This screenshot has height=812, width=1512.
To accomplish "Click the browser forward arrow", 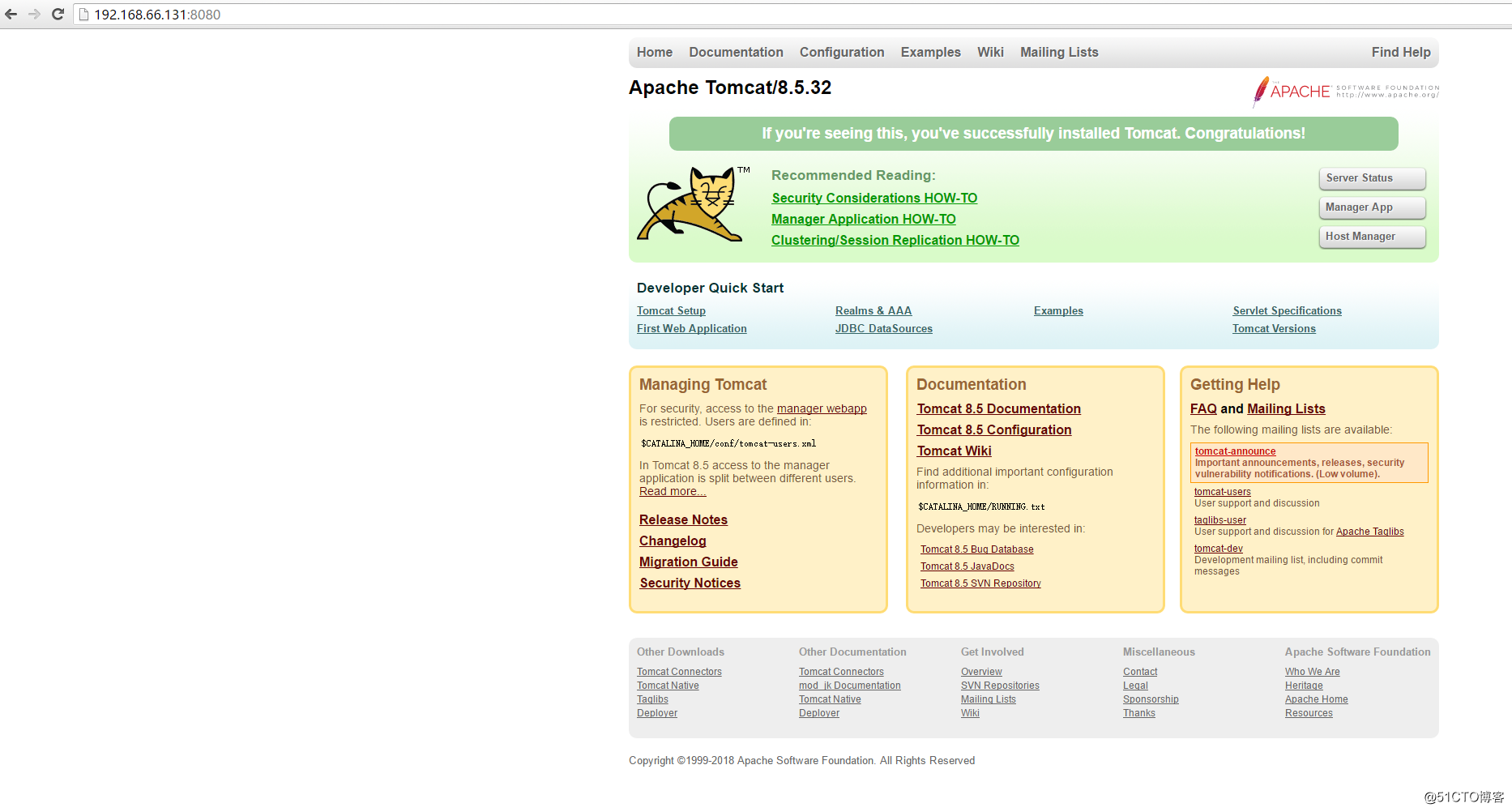I will (x=34, y=15).
